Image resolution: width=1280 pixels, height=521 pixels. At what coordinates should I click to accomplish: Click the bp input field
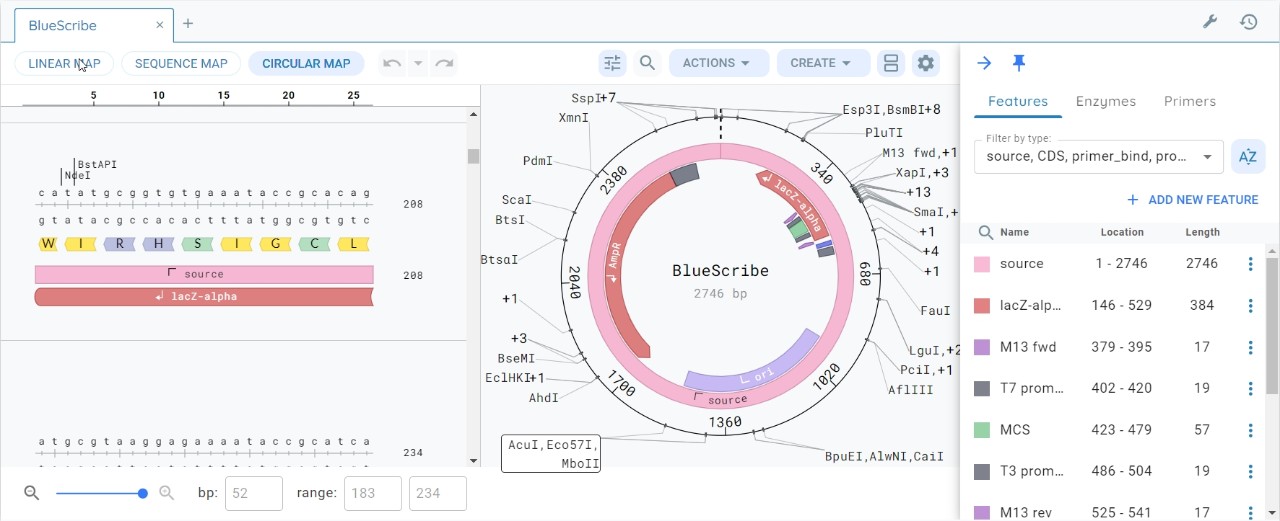[x=253, y=493]
